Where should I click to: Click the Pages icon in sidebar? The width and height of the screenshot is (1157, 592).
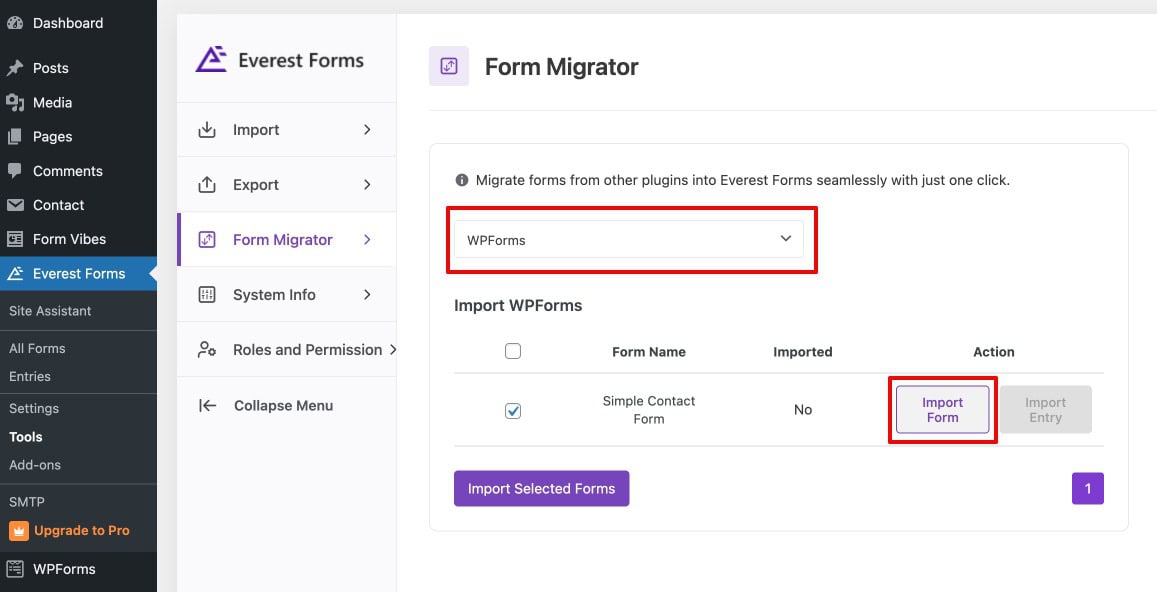tap(15, 137)
